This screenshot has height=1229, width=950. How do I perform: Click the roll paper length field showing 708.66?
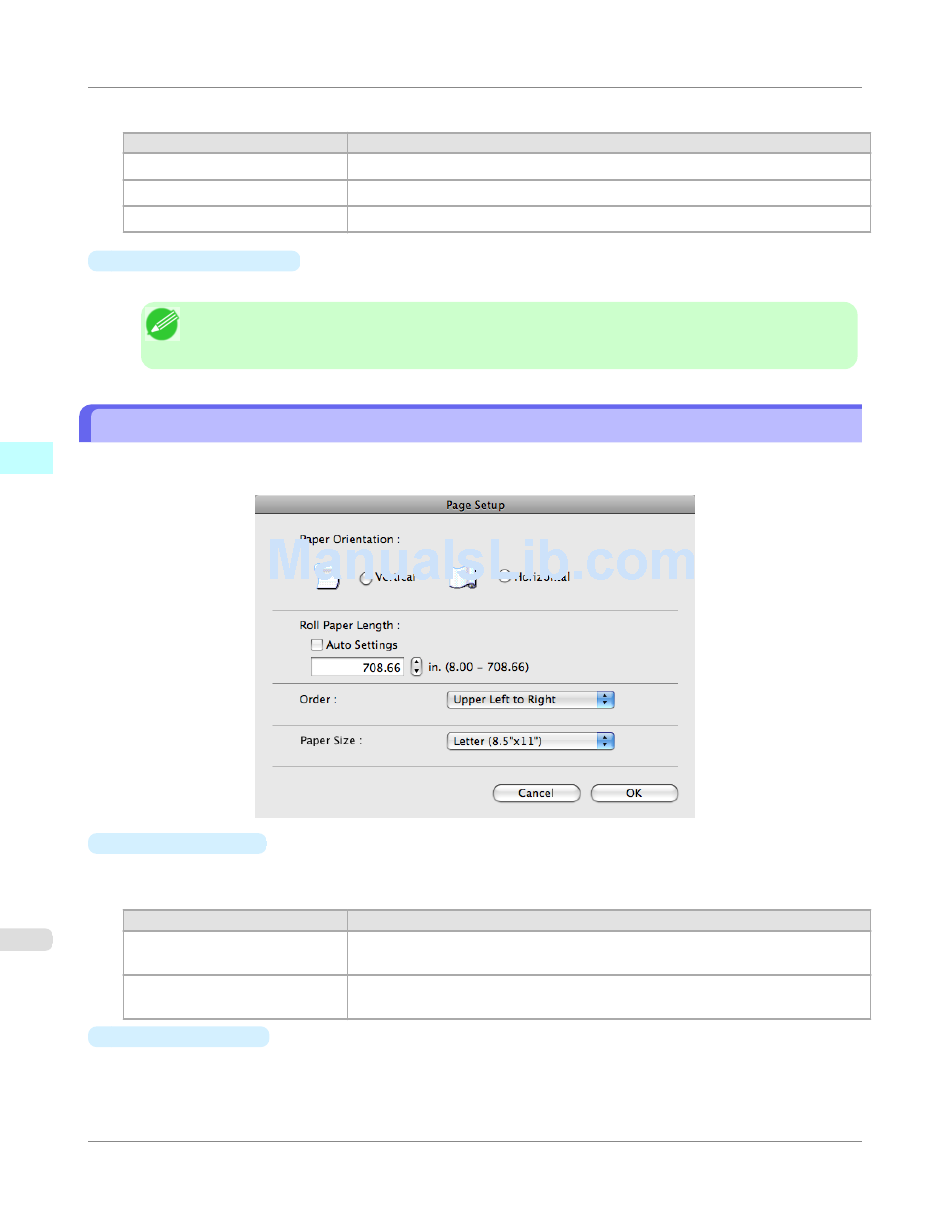pos(358,667)
